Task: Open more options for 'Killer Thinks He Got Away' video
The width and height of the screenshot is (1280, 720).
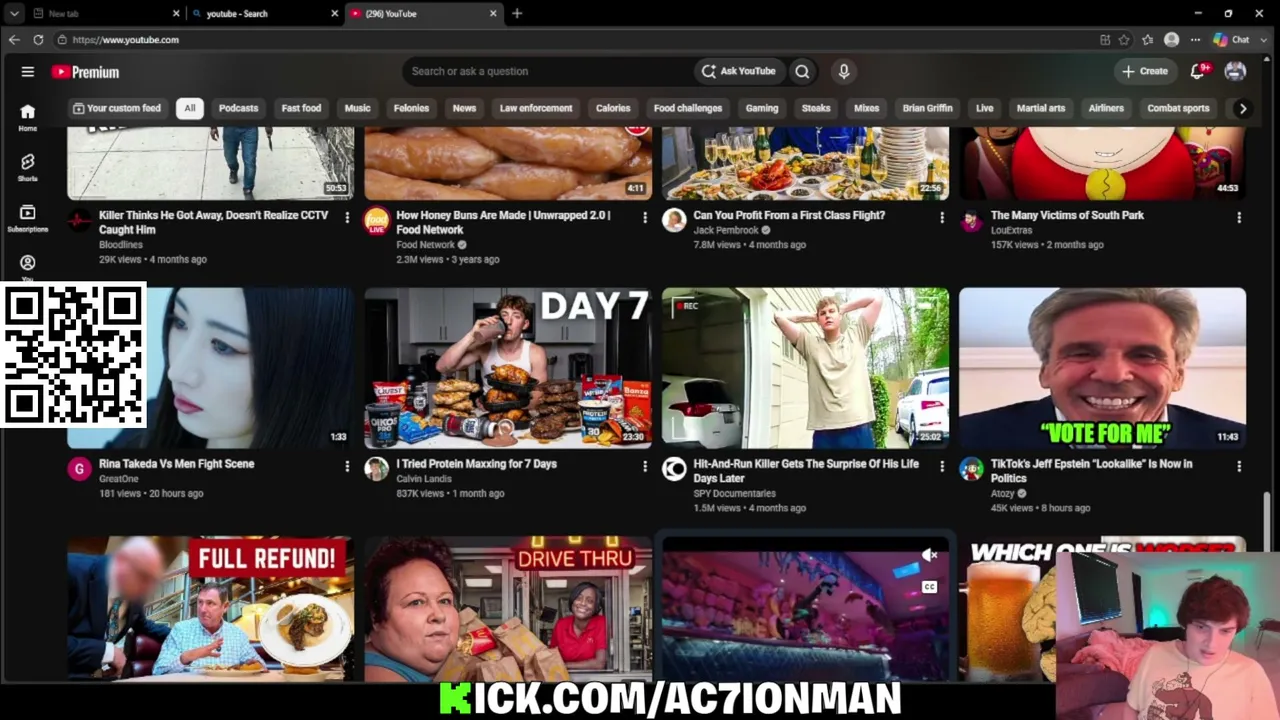Action: click(x=347, y=217)
